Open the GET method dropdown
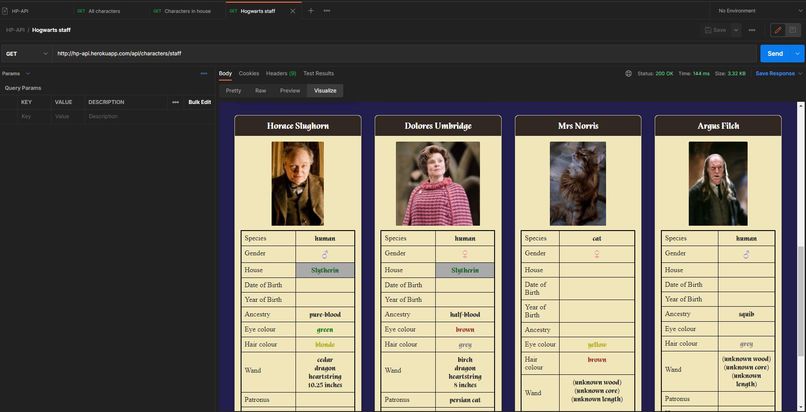 (x=27, y=53)
